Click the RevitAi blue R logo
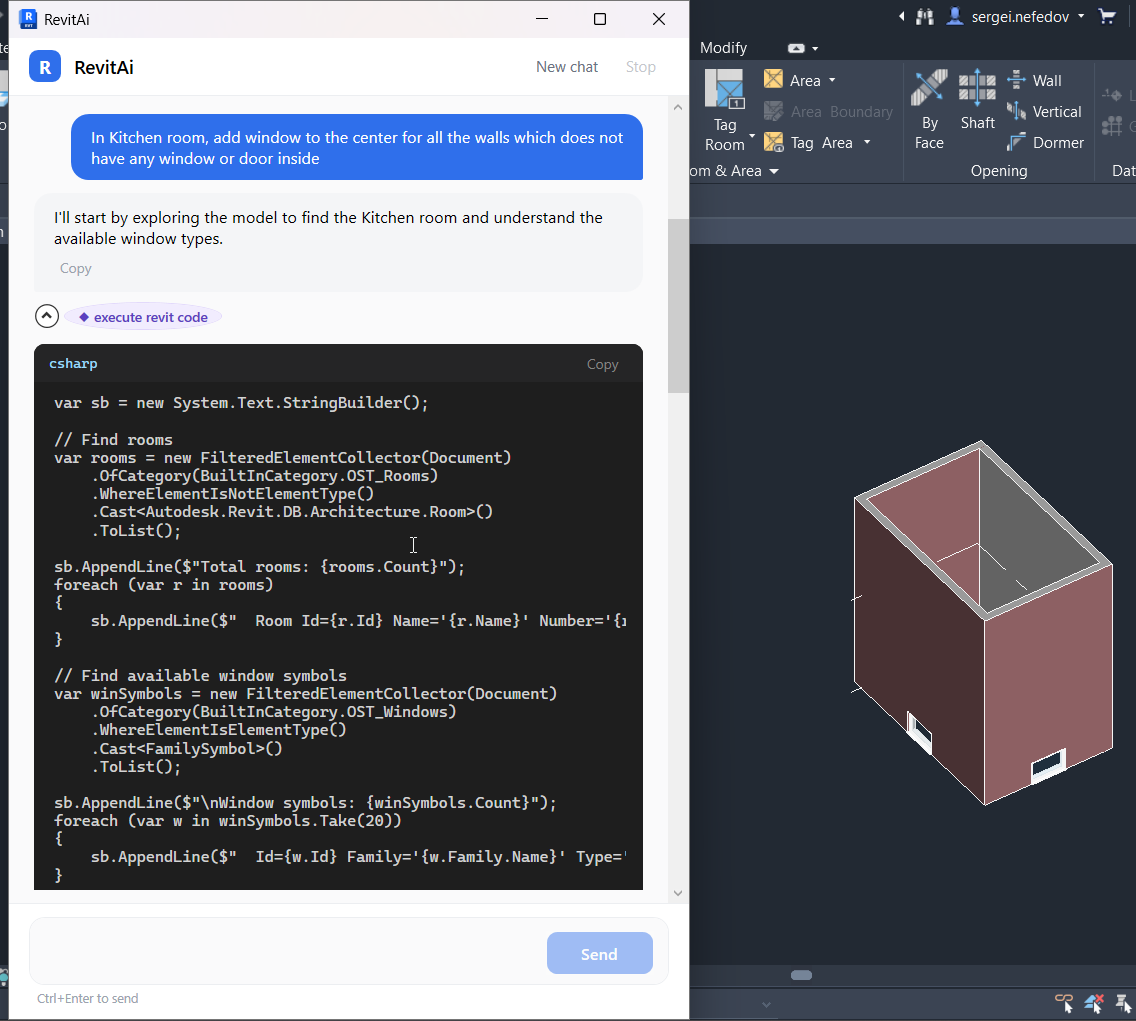The height and width of the screenshot is (1021, 1136). [x=45, y=67]
